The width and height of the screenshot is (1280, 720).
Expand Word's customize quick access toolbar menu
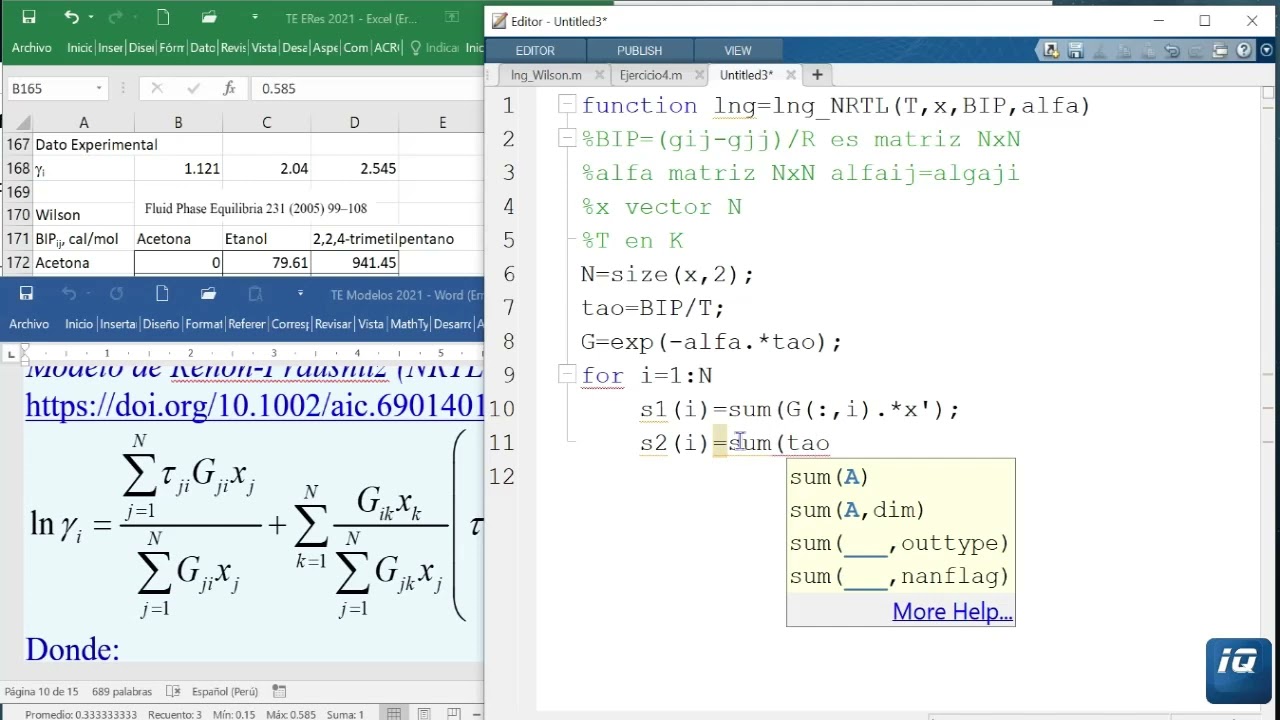coord(300,293)
